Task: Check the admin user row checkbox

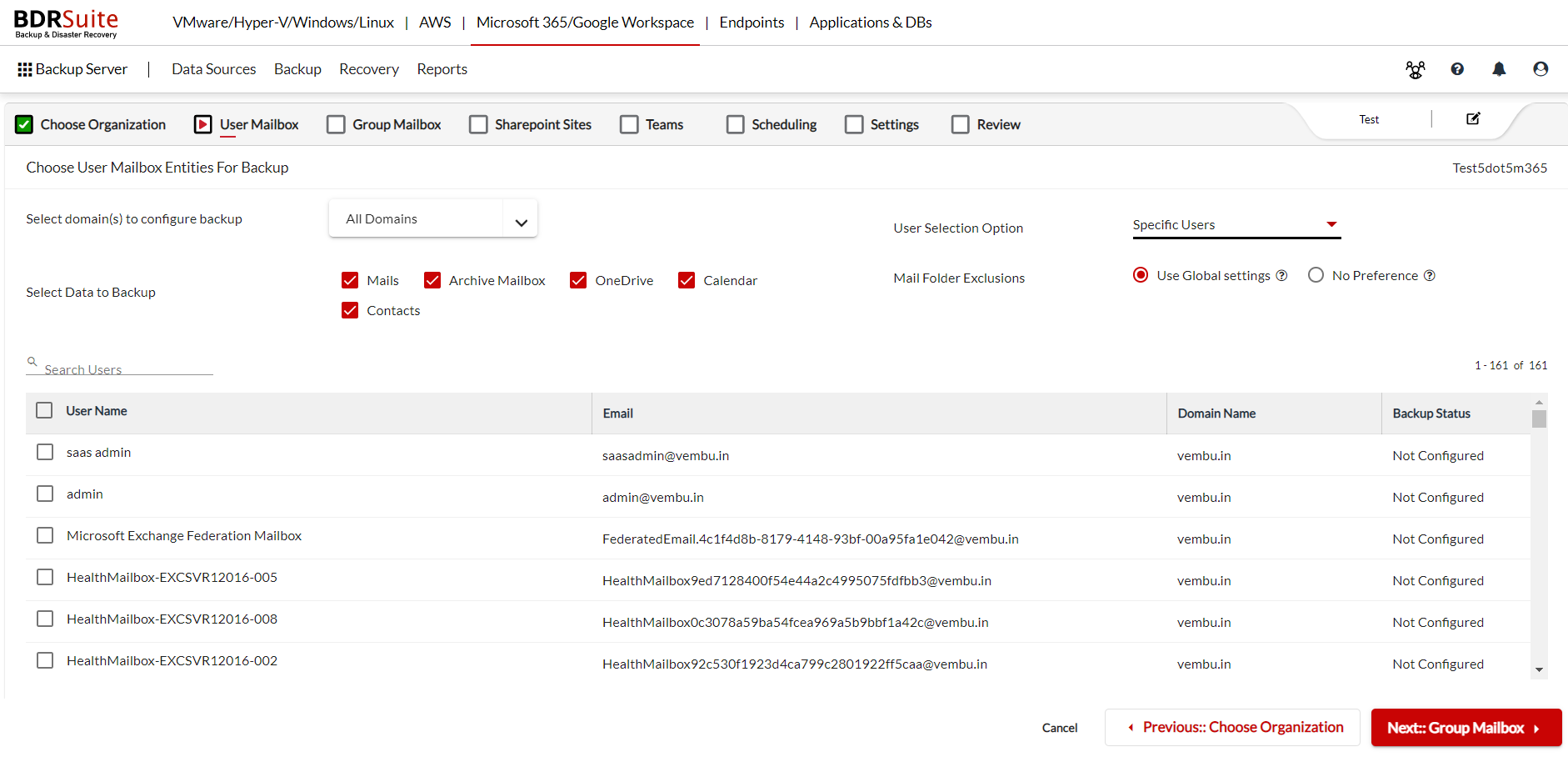Action: 45,494
